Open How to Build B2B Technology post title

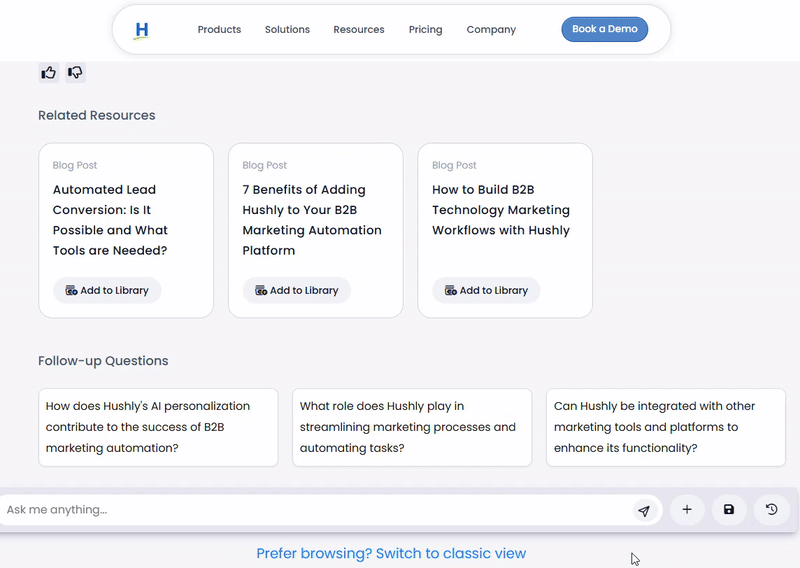coord(501,210)
